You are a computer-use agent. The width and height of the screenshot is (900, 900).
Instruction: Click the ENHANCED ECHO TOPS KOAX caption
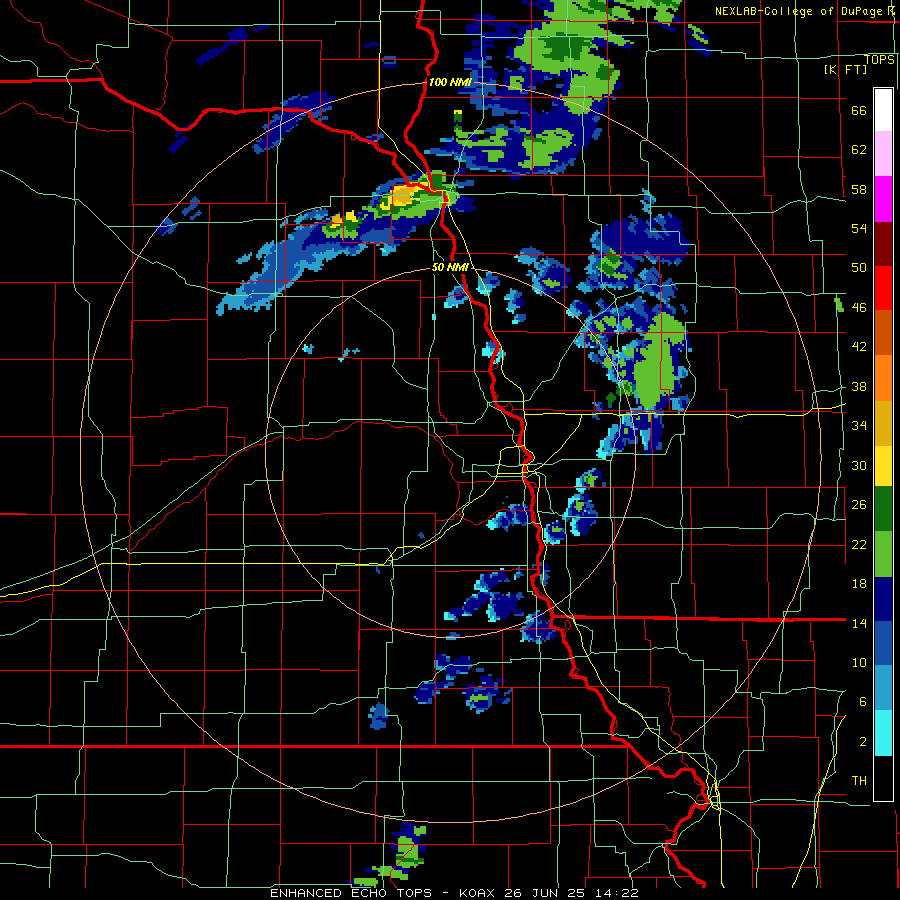tap(454, 893)
